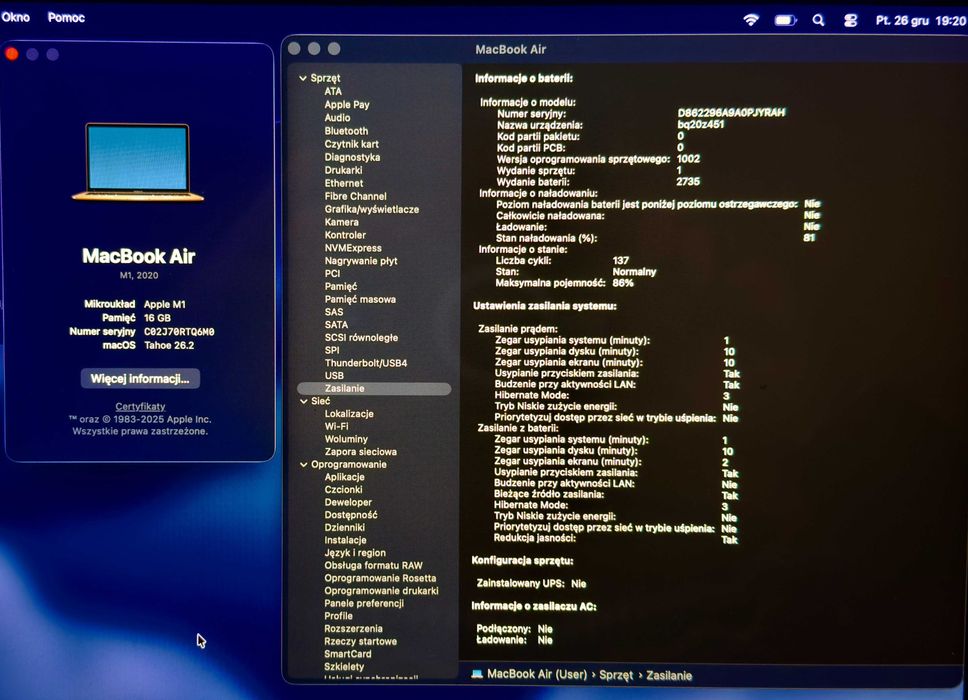
Task: Select Obsługa formatu RAW in sidebar
Action: pos(373,565)
